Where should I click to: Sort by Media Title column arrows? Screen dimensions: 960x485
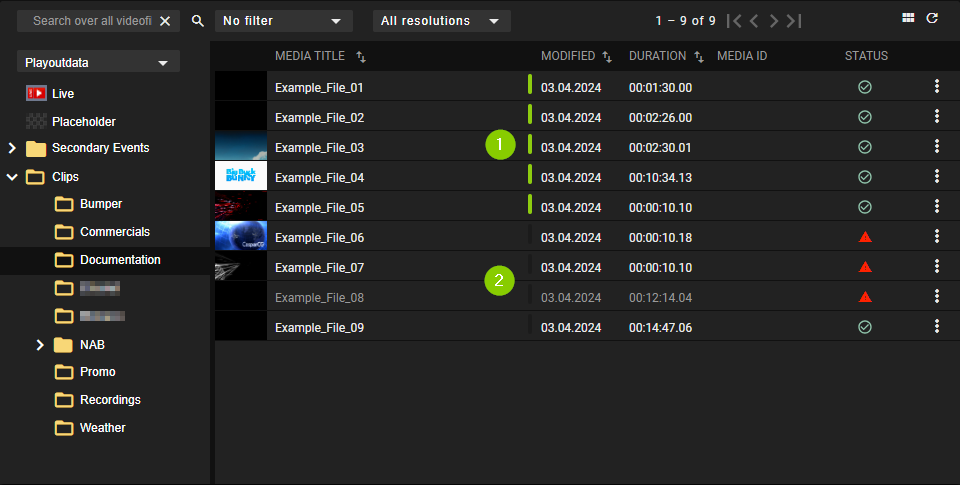pos(361,57)
